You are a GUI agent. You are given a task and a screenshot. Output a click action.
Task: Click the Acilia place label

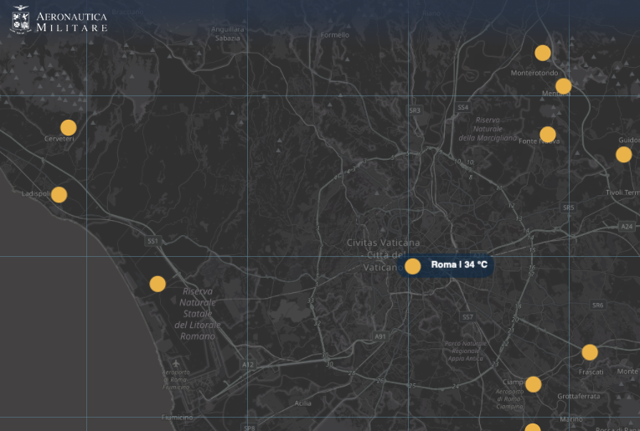[302, 403]
